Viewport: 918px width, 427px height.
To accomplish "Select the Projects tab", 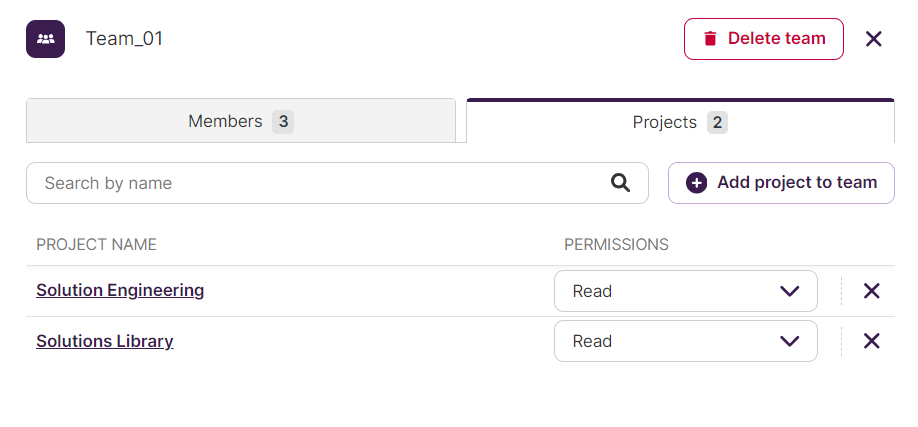I will 680,121.
